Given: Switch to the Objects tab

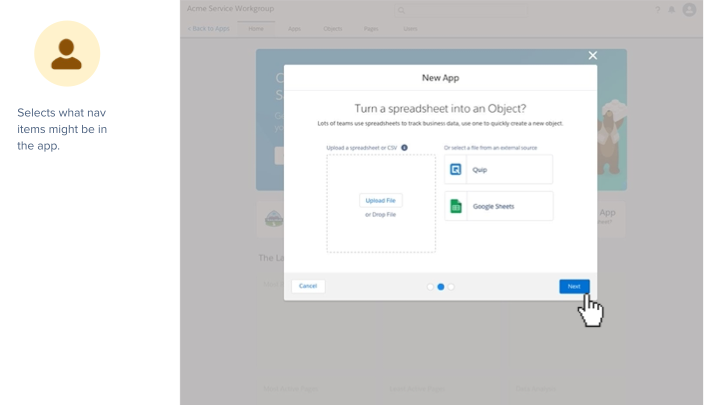Looking at the screenshot, I should [x=332, y=29].
